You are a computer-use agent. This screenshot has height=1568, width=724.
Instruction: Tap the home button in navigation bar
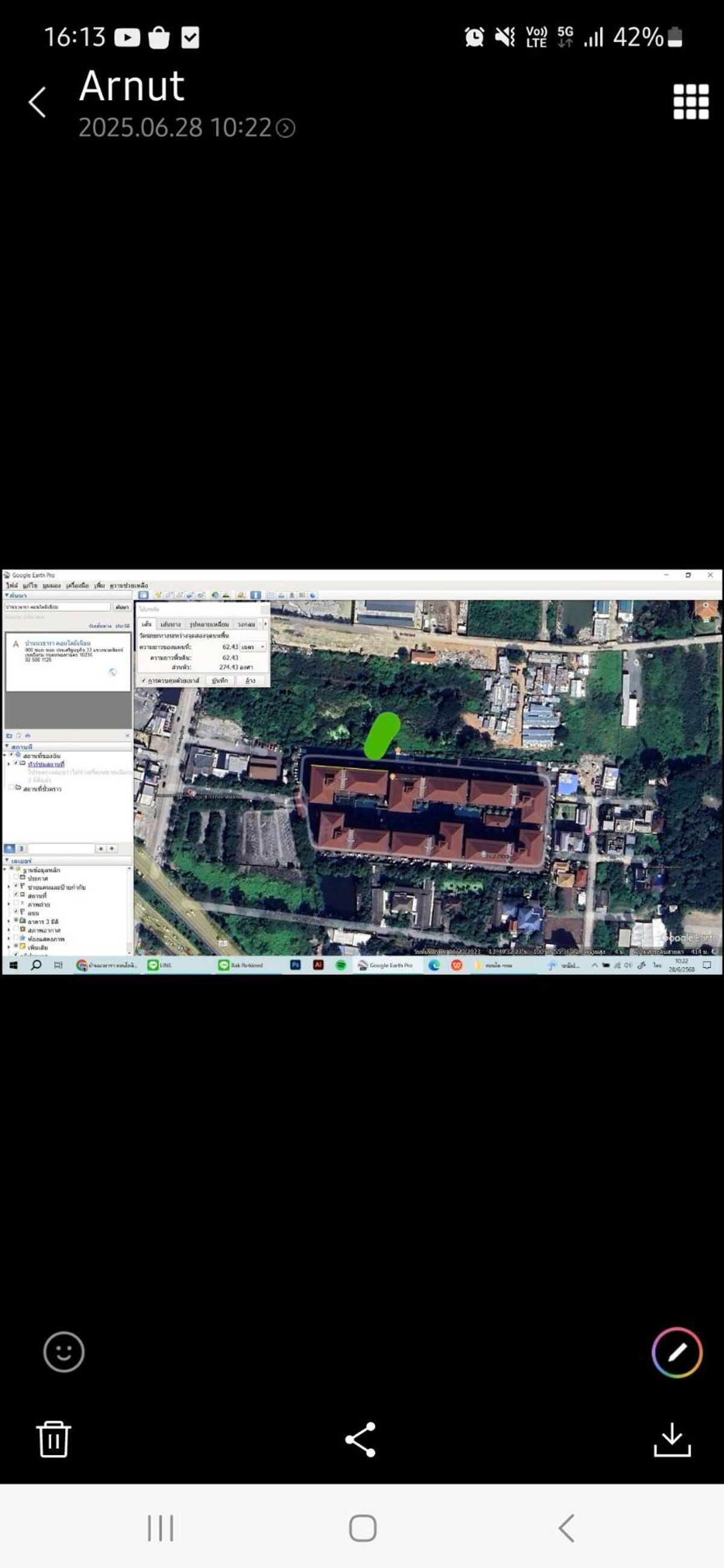pyautogui.click(x=363, y=1528)
